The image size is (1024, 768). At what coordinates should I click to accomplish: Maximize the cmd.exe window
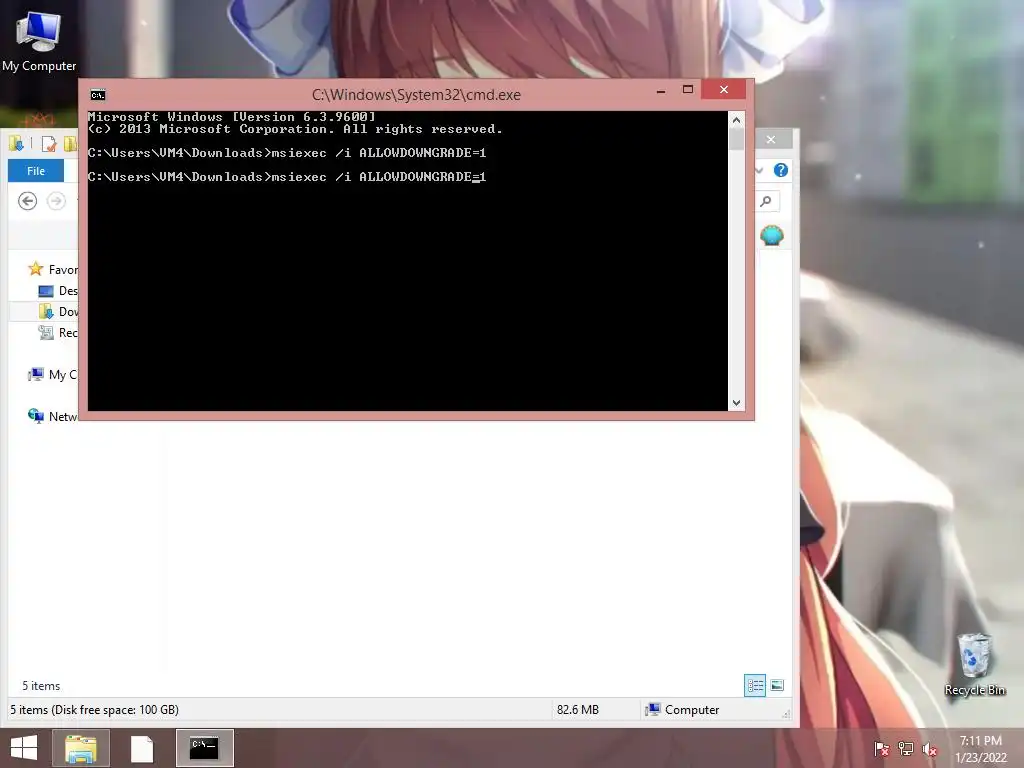click(688, 89)
